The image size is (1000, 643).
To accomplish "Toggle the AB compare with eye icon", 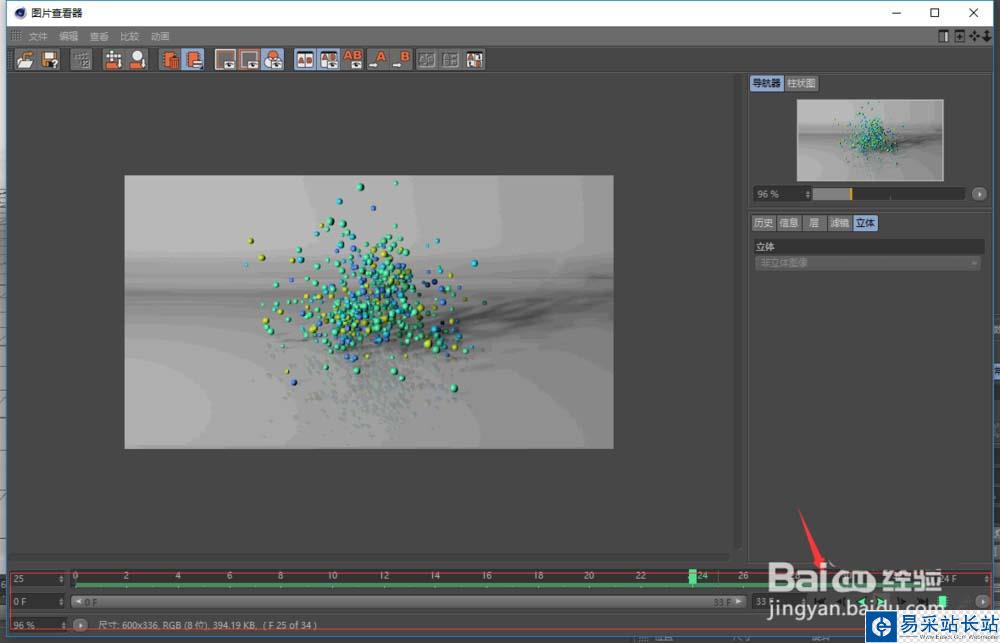I will [x=329, y=60].
